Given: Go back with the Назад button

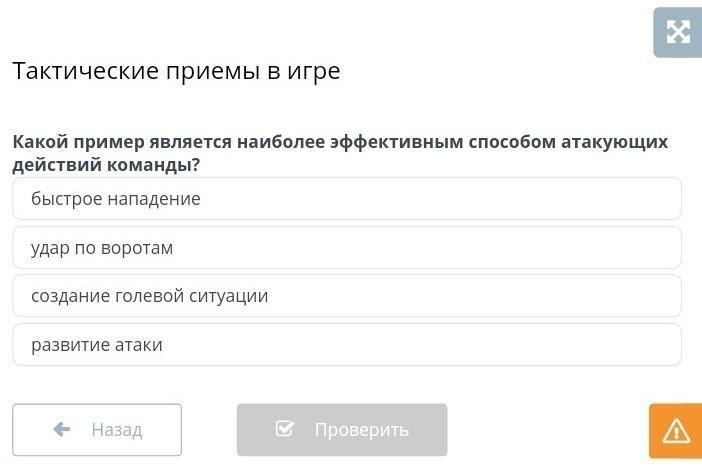Looking at the screenshot, I should (x=97, y=430).
